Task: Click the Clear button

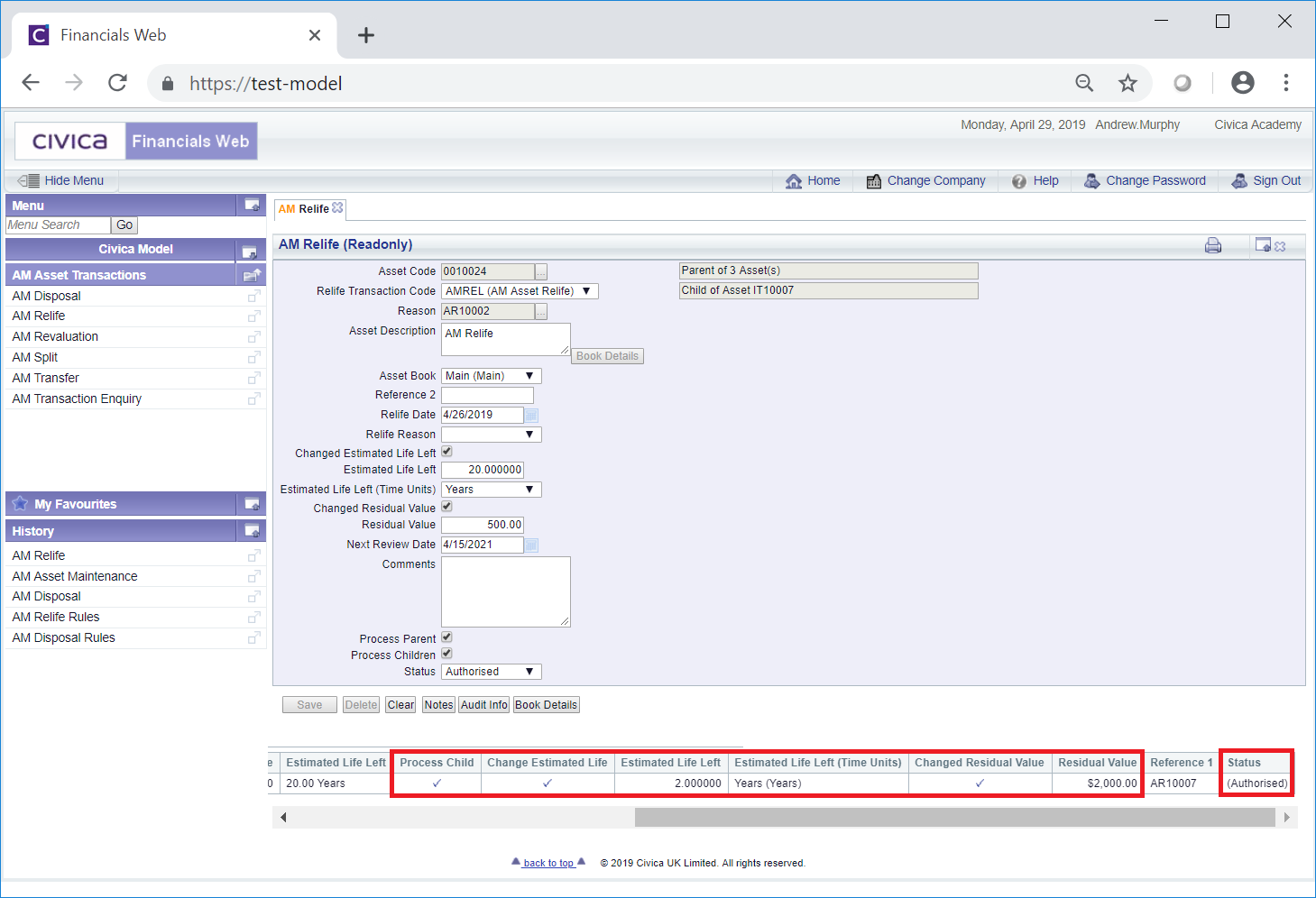Action: click(x=400, y=705)
